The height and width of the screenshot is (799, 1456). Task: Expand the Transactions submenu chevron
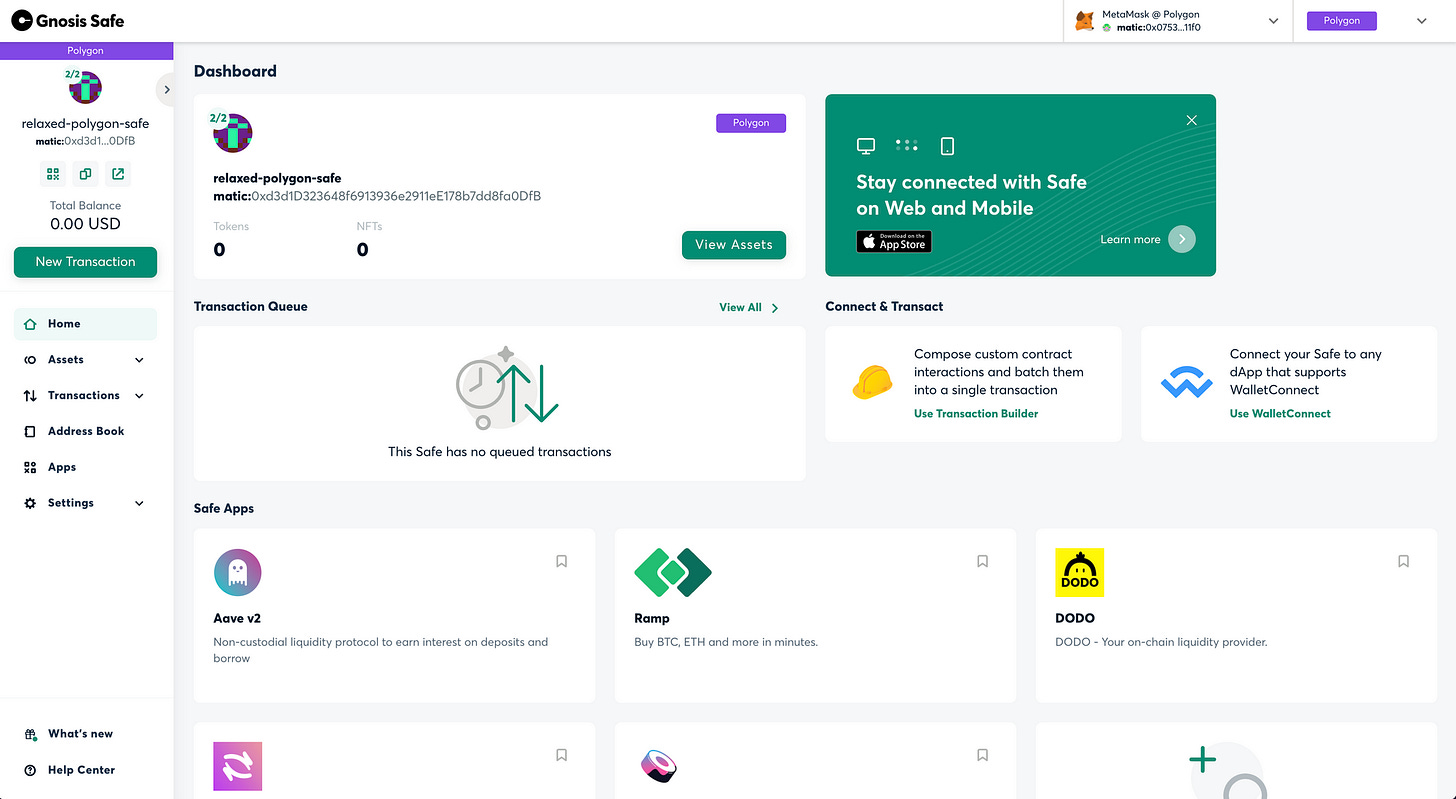point(139,396)
